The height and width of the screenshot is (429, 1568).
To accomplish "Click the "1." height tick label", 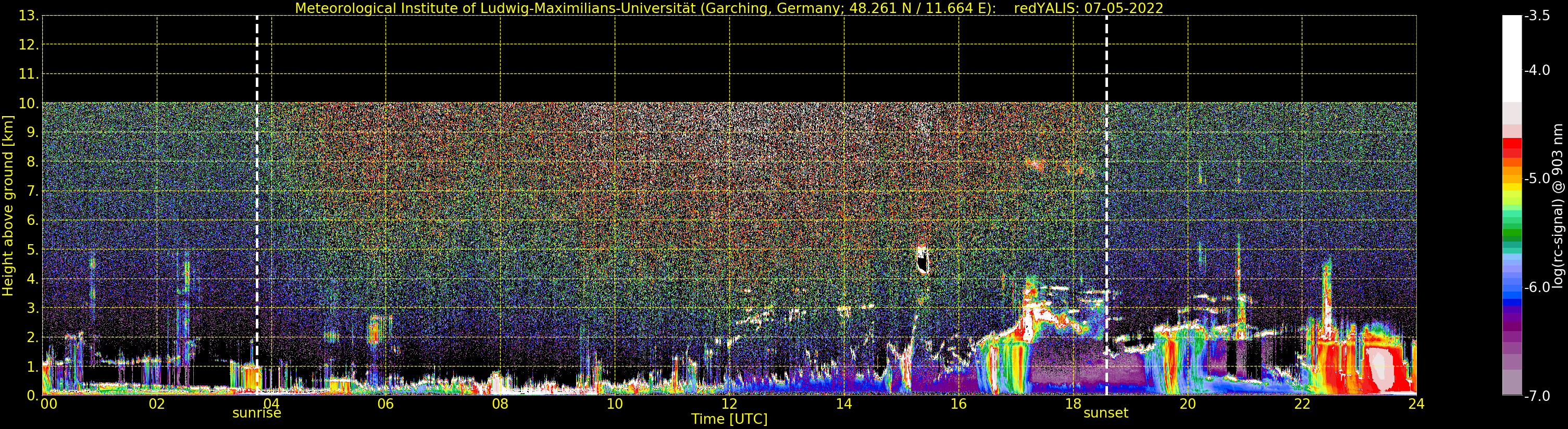I will pos(32,367).
